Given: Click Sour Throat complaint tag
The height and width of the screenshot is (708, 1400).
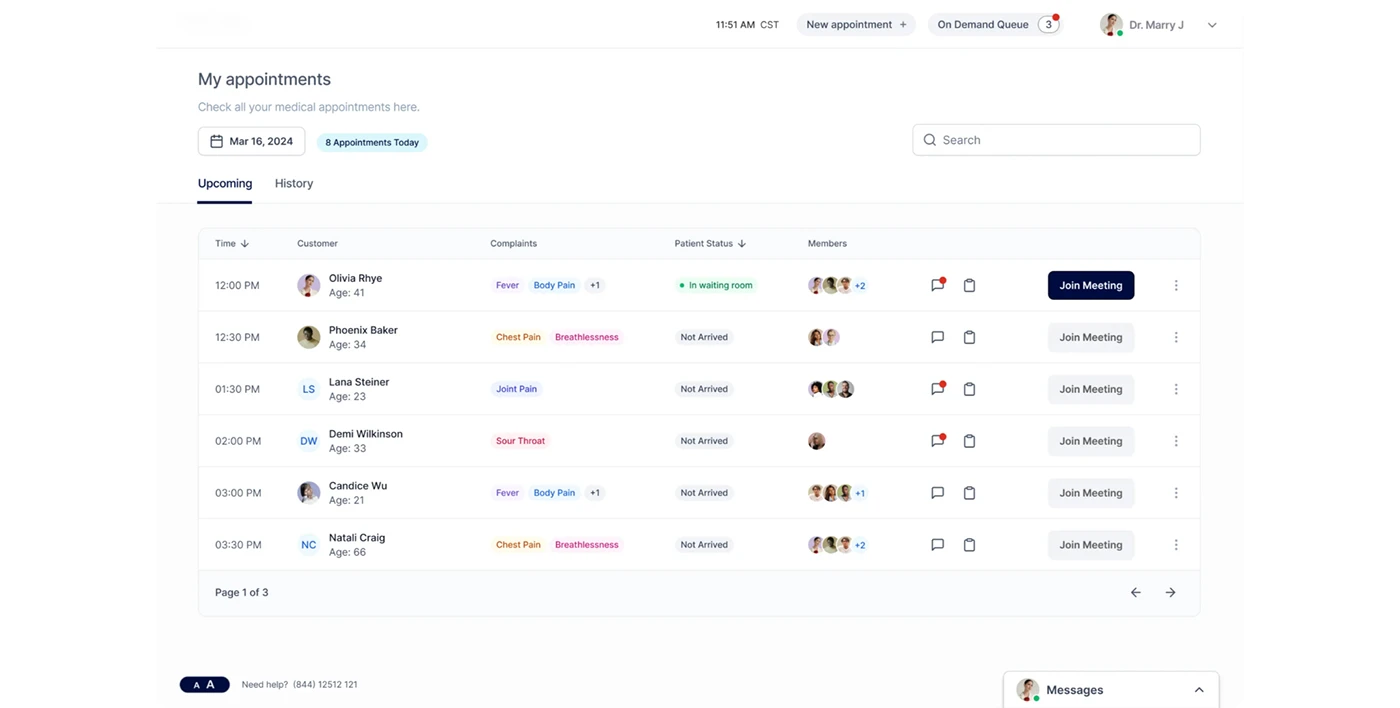Looking at the screenshot, I should [x=521, y=441].
